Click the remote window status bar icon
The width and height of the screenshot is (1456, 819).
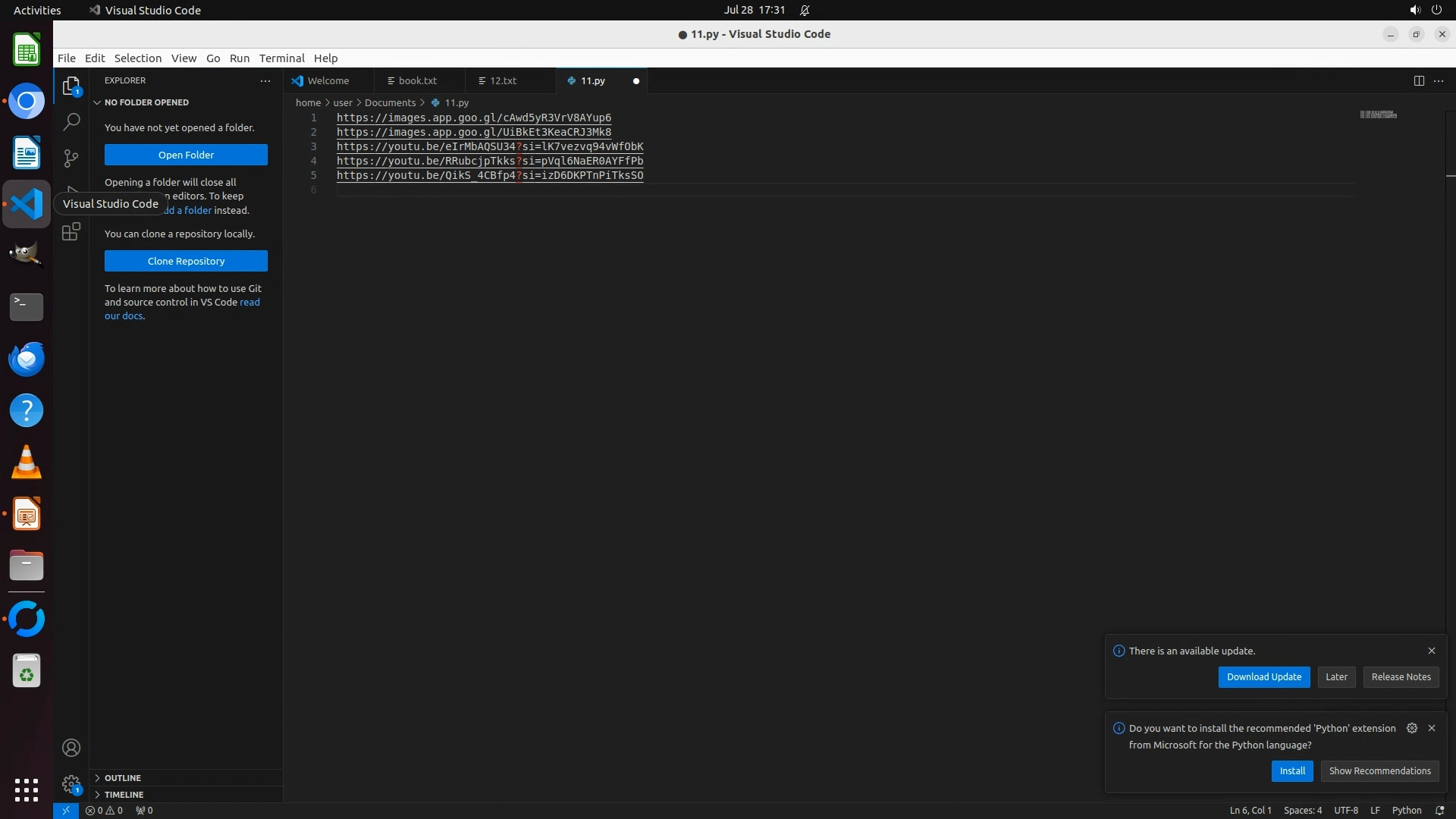tap(66, 810)
